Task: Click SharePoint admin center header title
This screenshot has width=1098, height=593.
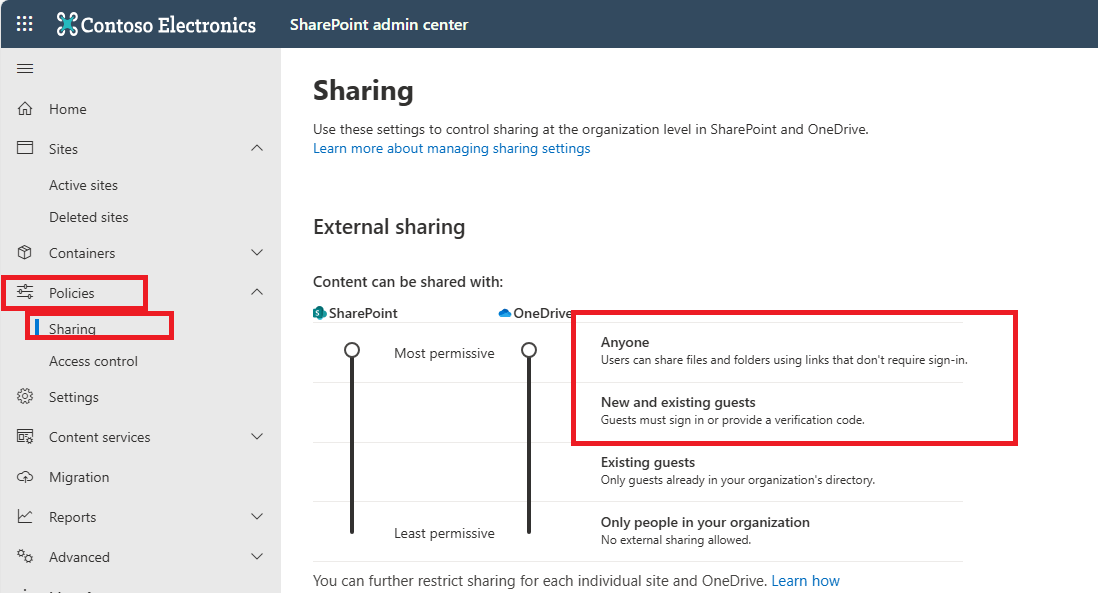Action: (379, 25)
